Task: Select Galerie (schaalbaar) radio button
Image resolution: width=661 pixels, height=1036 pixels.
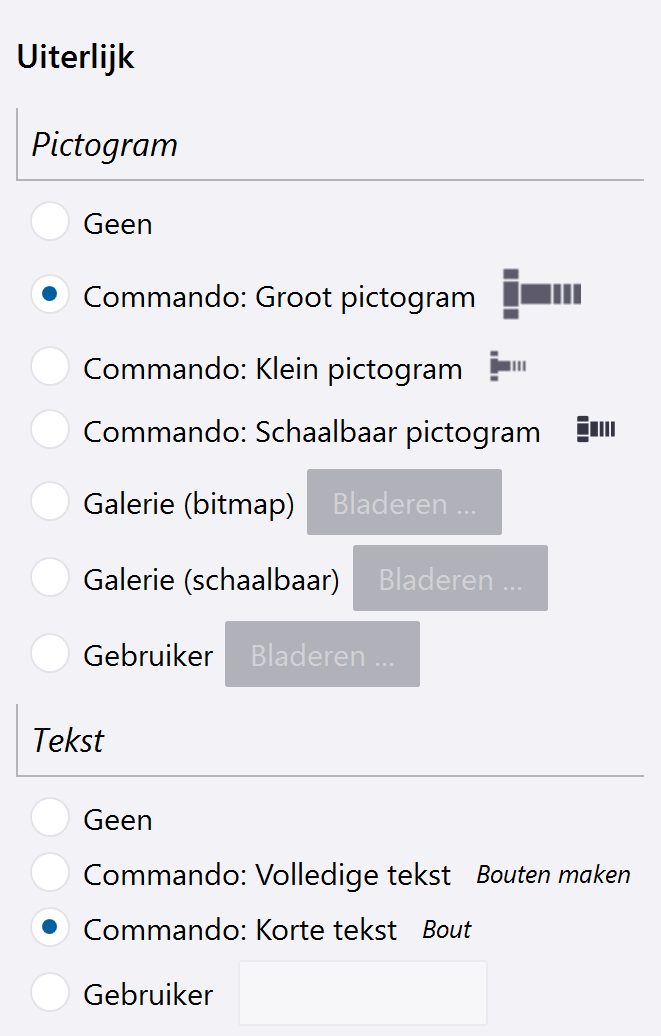Action: pyautogui.click(x=50, y=578)
